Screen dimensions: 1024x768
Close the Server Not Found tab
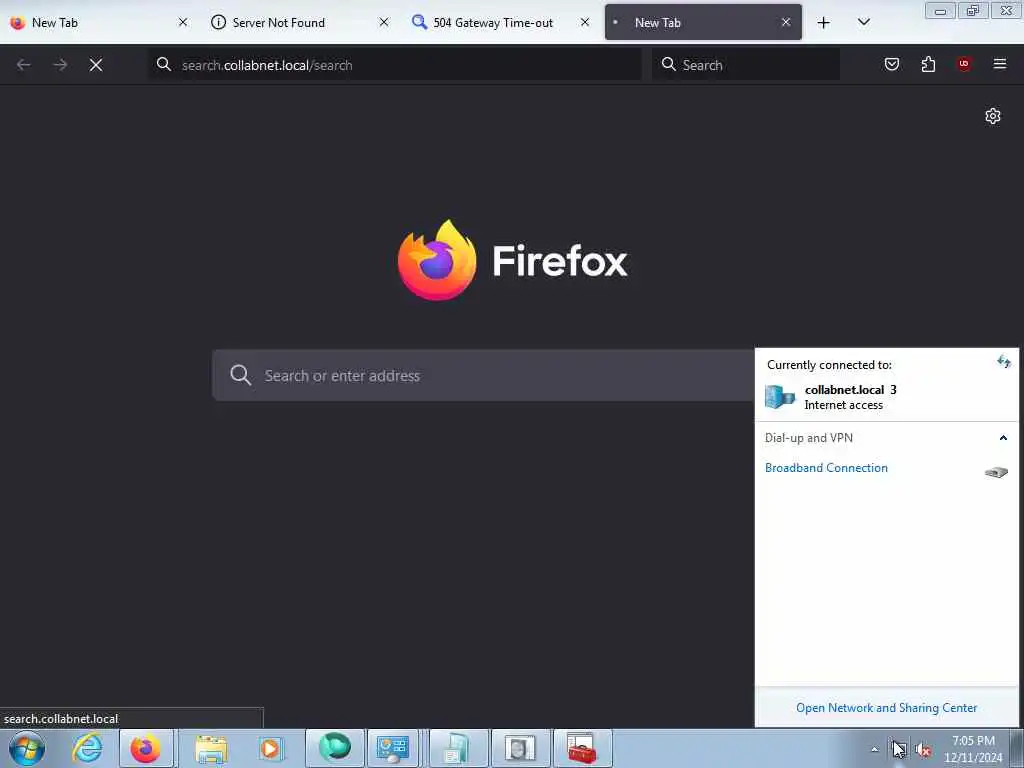pyautogui.click(x=384, y=22)
